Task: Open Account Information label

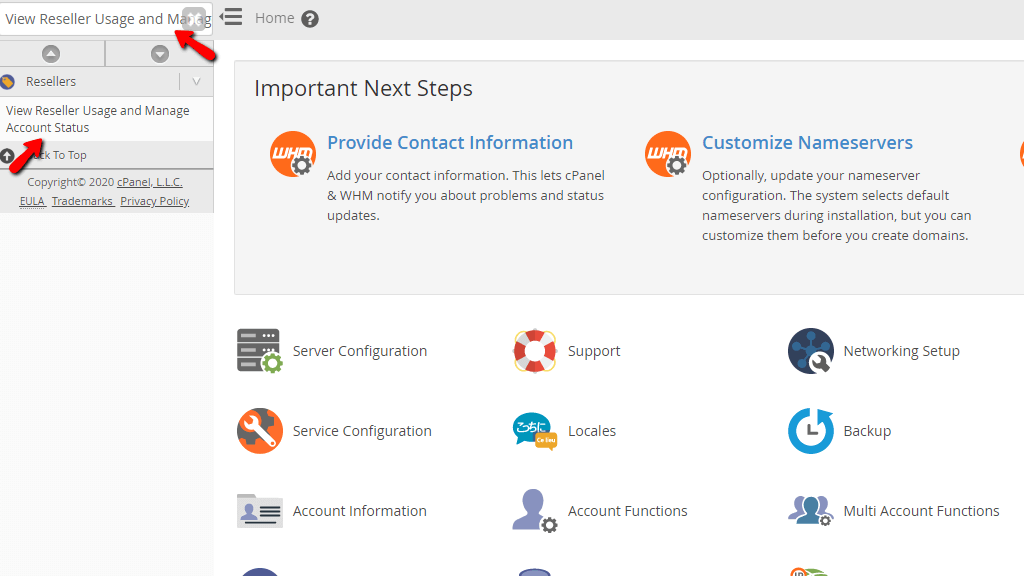Action: (359, 511)
